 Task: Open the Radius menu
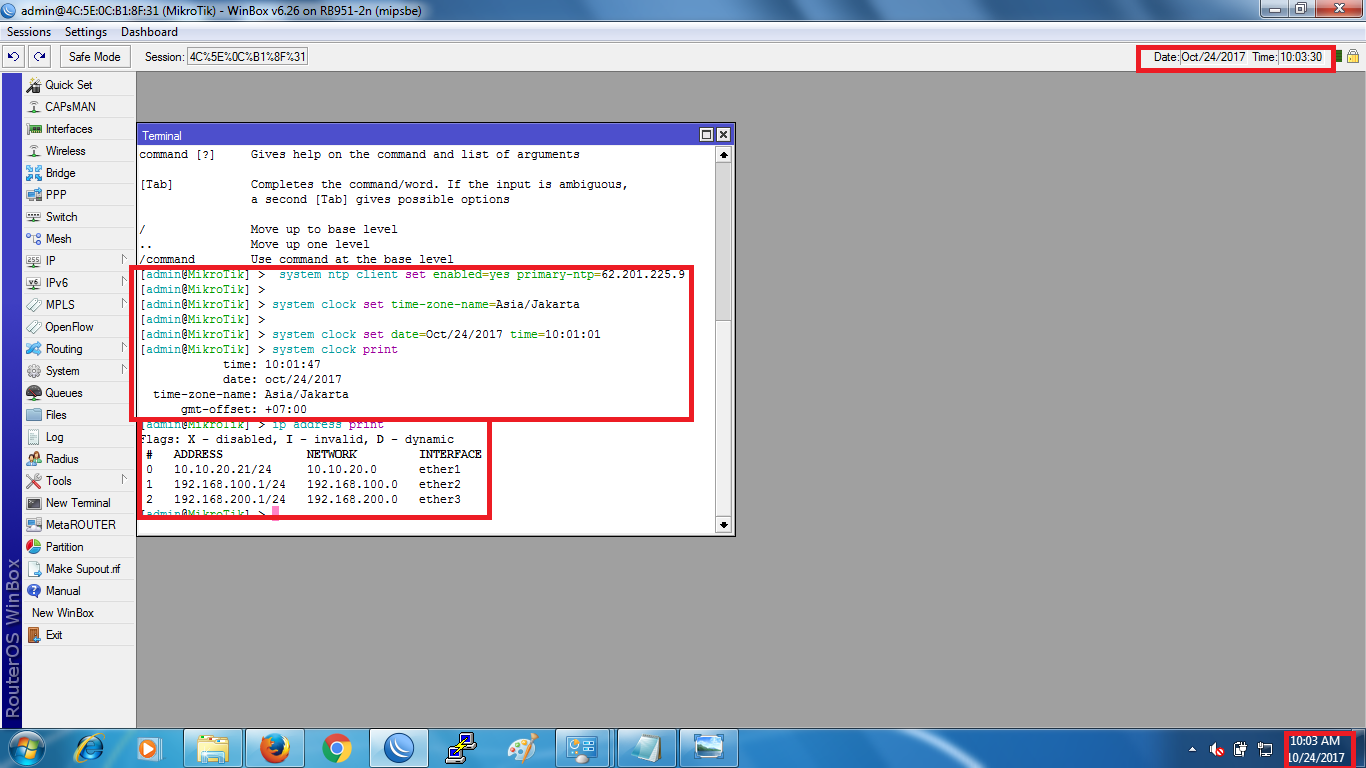(79, 459)
